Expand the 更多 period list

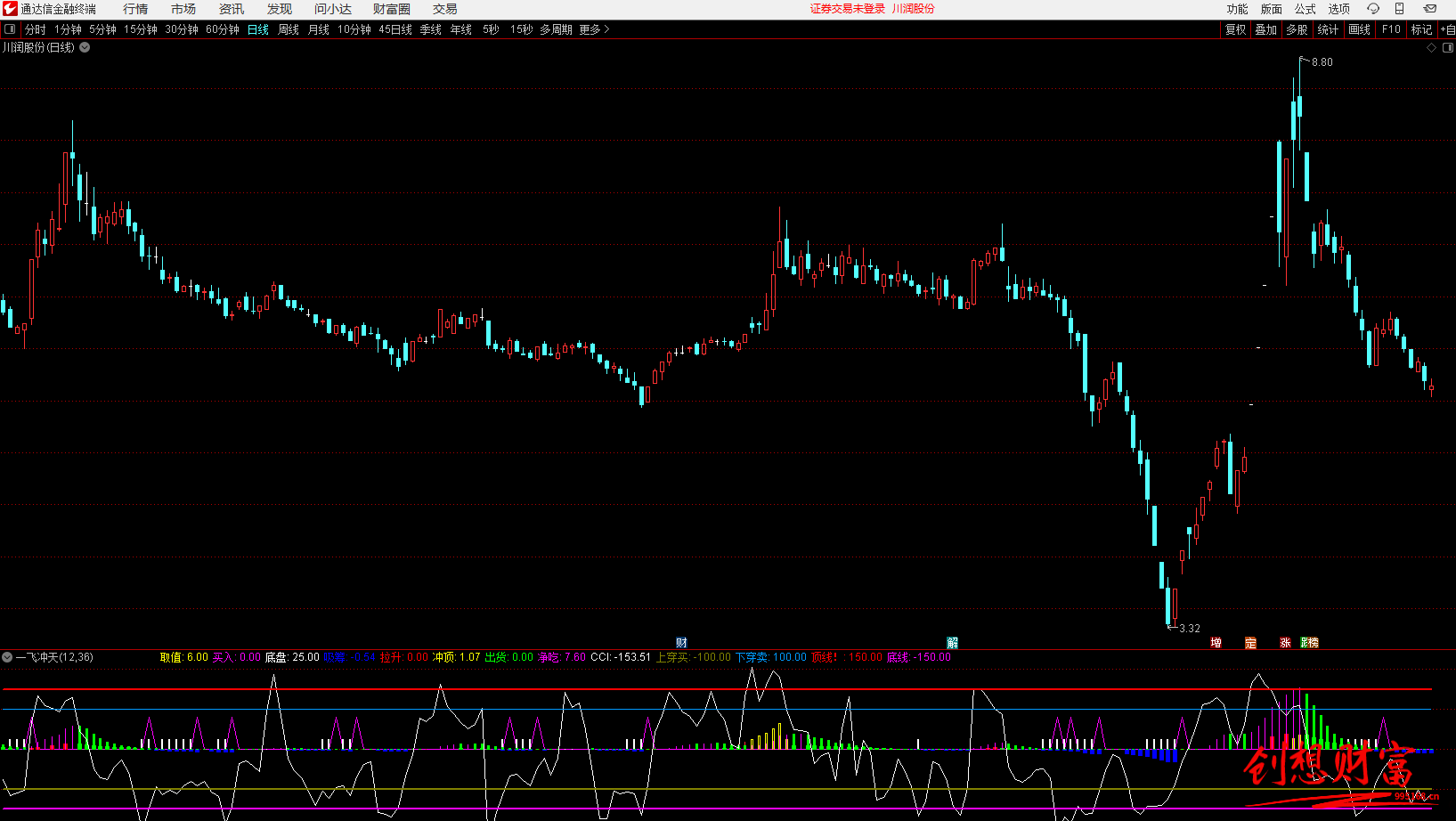(x=594, y=29)
